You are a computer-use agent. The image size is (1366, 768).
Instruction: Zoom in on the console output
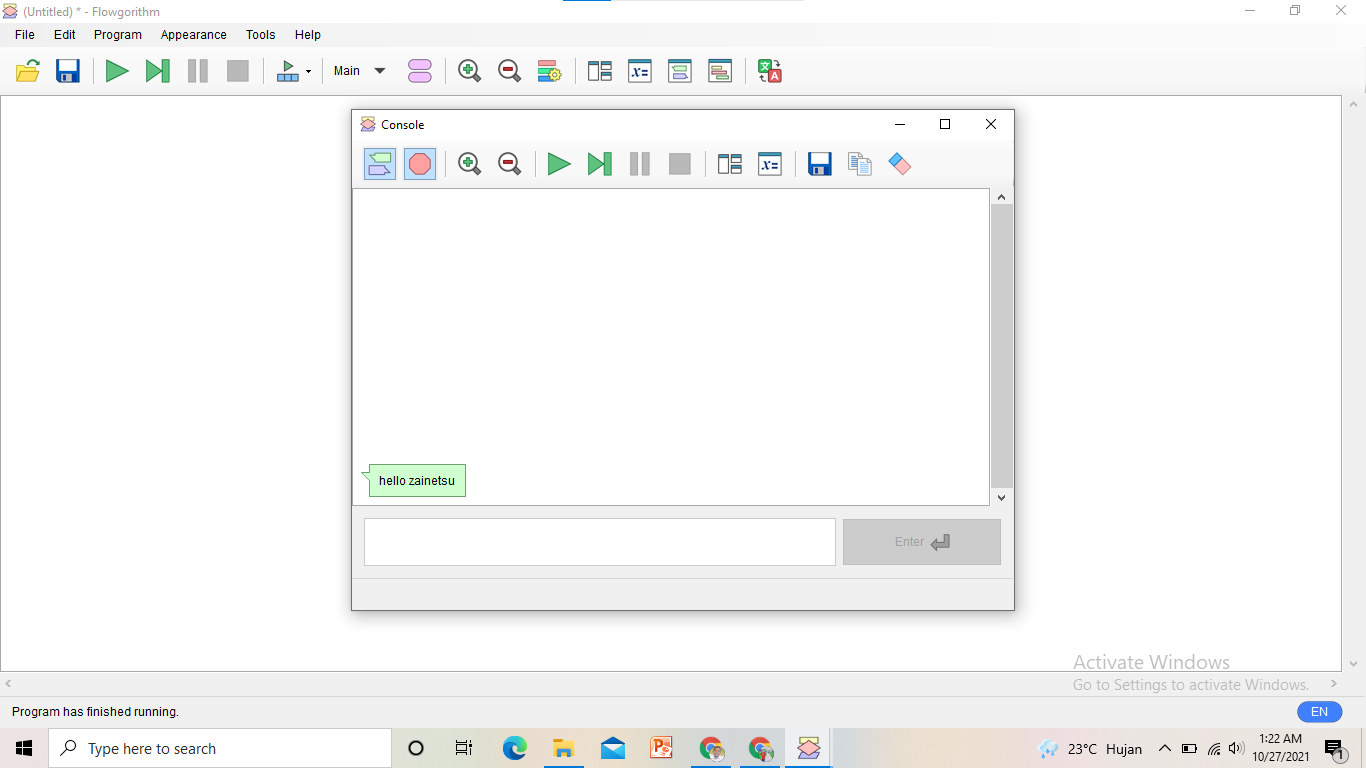point(469,164)
